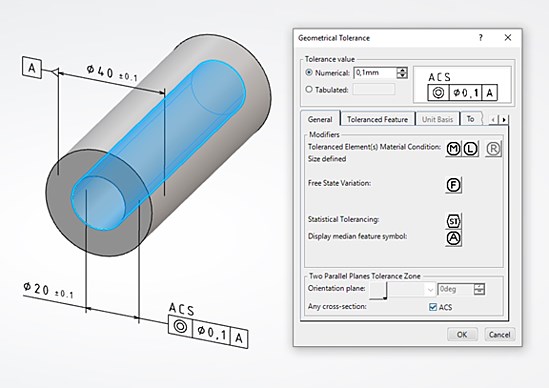Image resolution: width=549 pixels, height=388 pixels.
Task: Click the Cancel button
Action: click(500, 334)
